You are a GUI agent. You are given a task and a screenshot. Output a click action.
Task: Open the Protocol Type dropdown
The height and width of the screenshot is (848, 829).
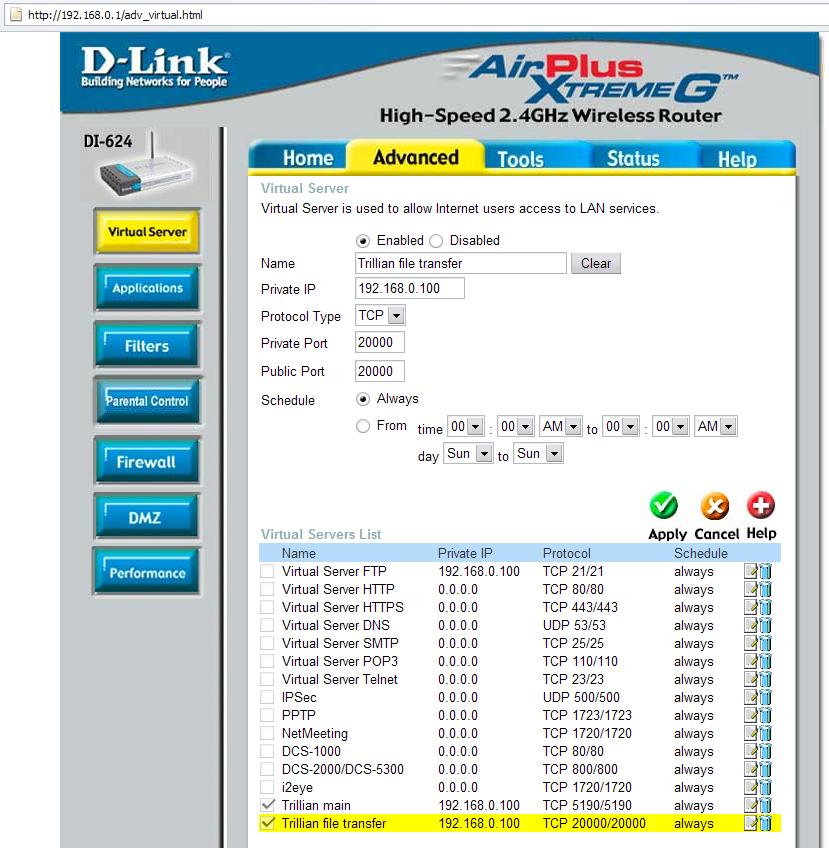tap(380, 315)
